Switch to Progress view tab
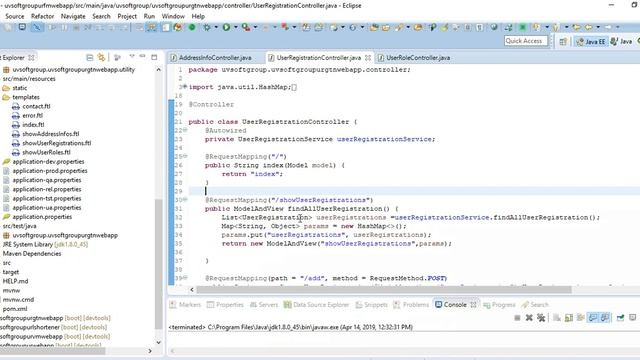Screen dimensions: 640x360 (500, 304)
